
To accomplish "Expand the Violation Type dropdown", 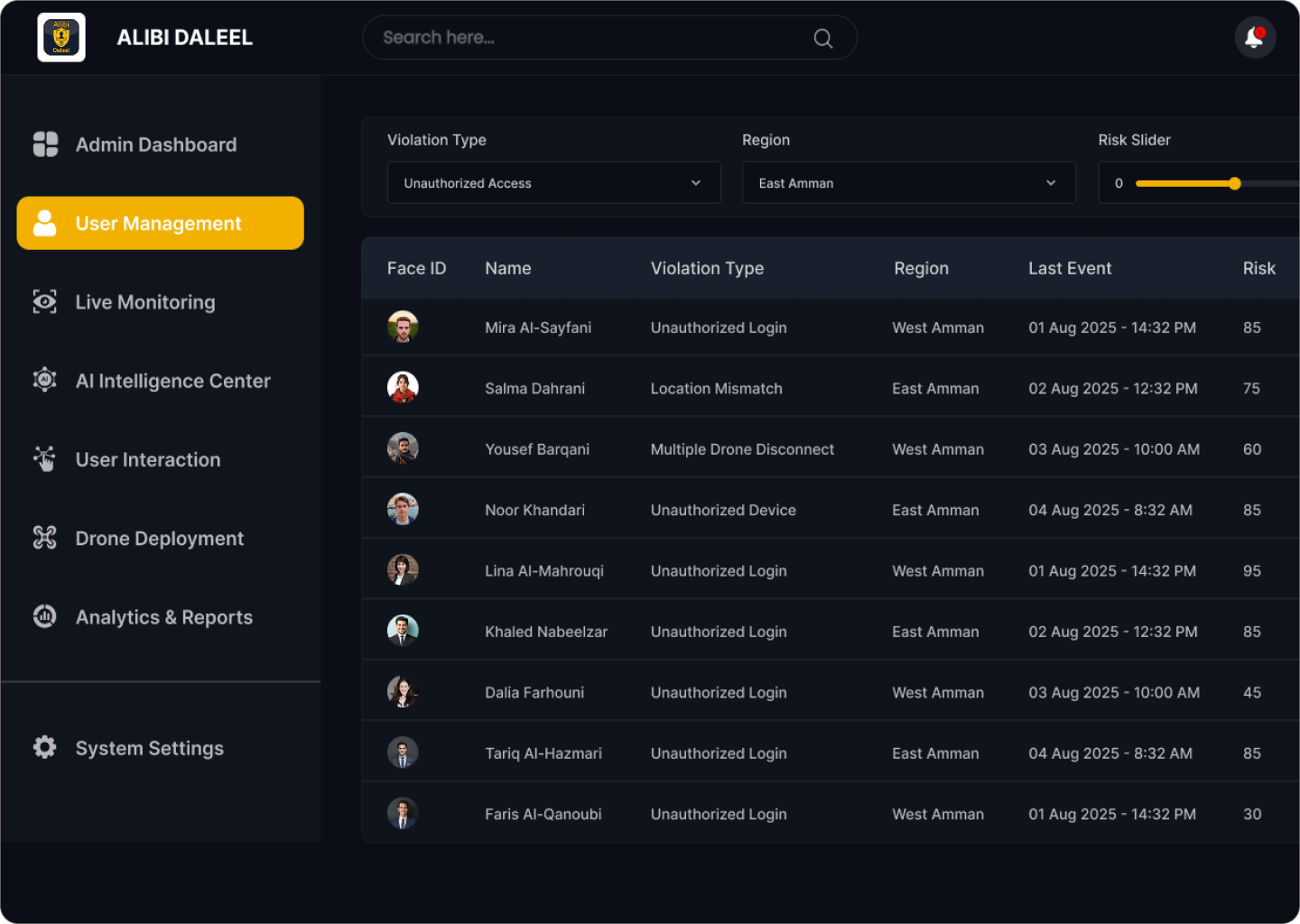I will [x=553, y=183].
